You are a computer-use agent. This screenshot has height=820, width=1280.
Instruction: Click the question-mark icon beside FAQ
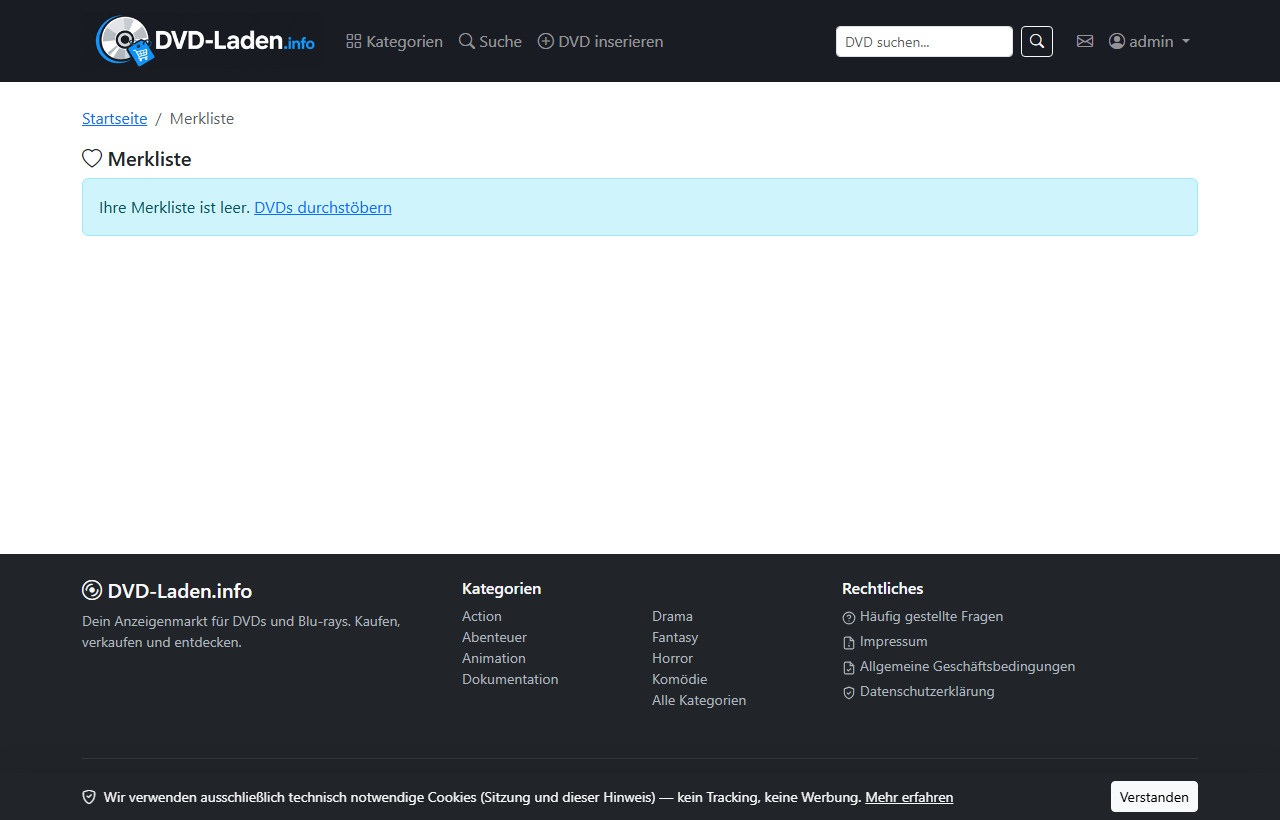coord(849,618)
